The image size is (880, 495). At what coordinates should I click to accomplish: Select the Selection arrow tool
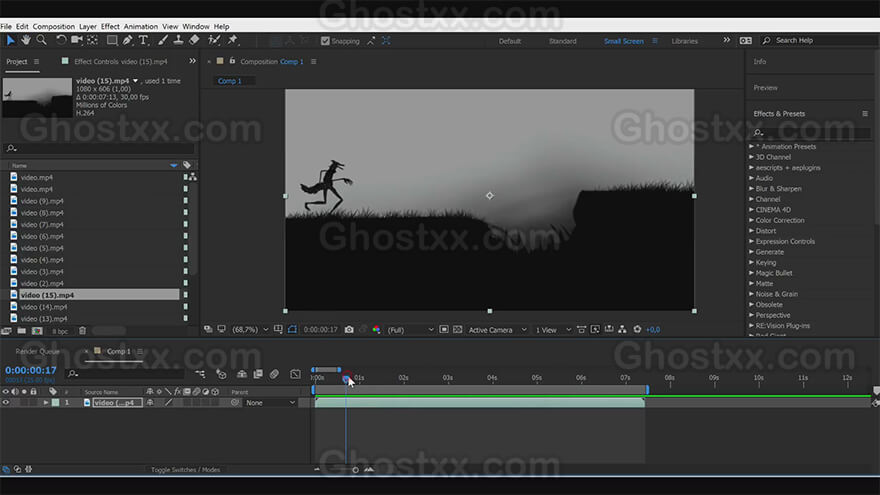(10, 40)
